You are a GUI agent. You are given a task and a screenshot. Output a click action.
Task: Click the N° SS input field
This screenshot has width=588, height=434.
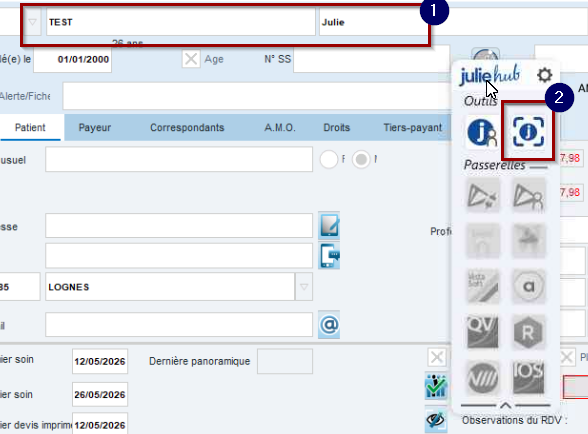tap(371, 59)
